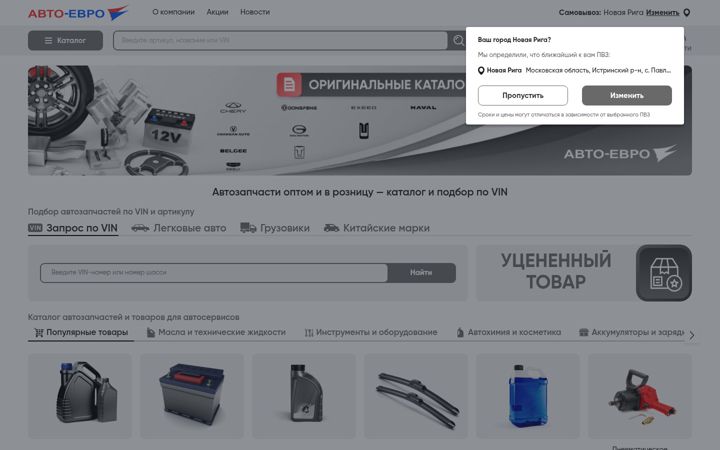This screenshot has height=450, width=720.
Task: Select the Китайские марки tab
Action: click(x=377, y=228)
